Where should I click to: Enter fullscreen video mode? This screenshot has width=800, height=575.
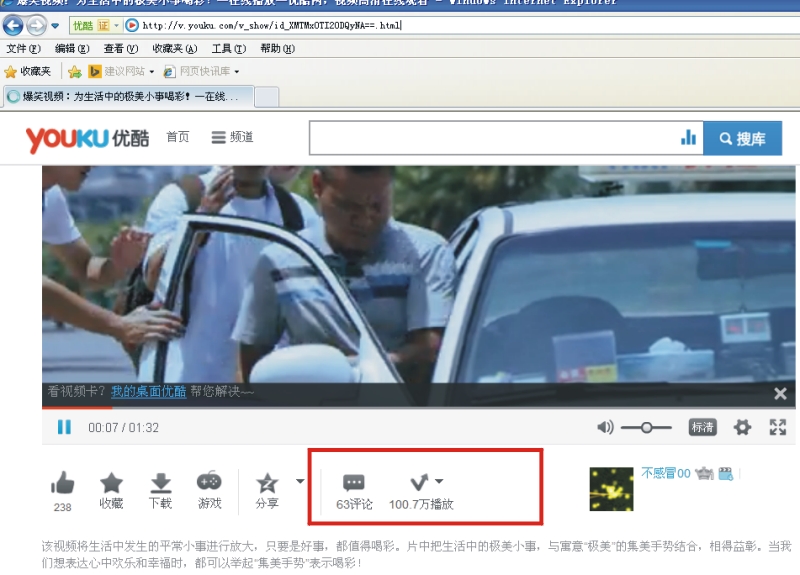(778, 427)
